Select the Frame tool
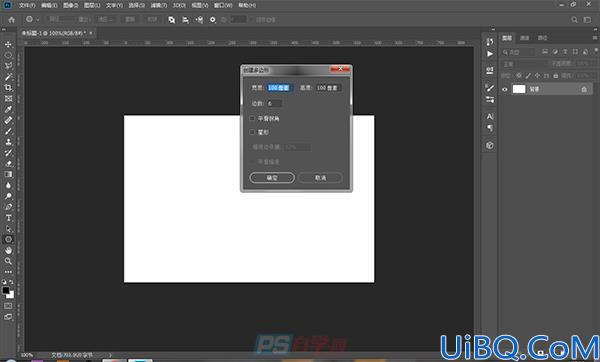Image resolution: width=600 pixels, height=362 pixels. (8, 98)
